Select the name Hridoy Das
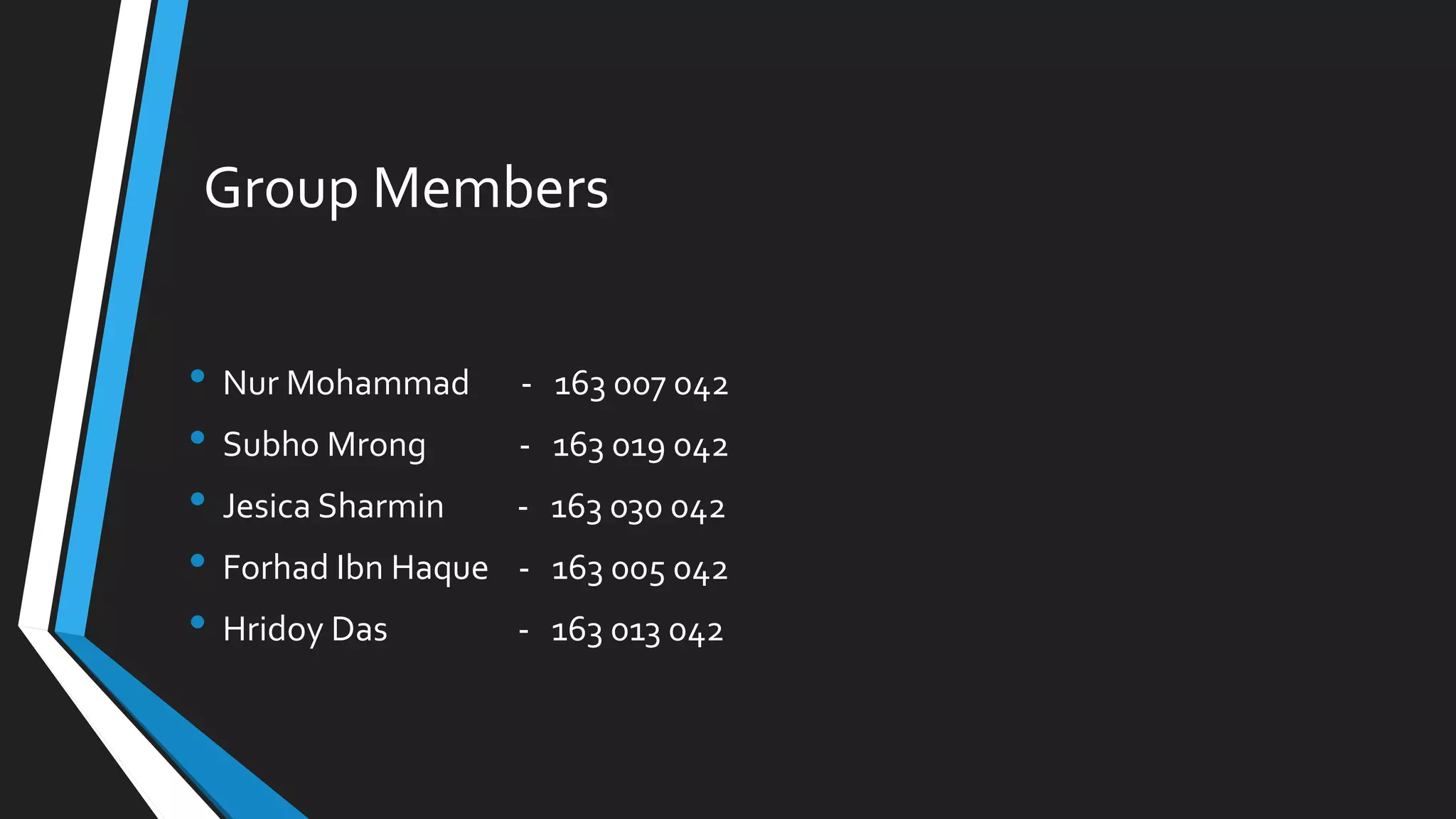Viewport: 1456px width, 819px height. coord(305,630)
